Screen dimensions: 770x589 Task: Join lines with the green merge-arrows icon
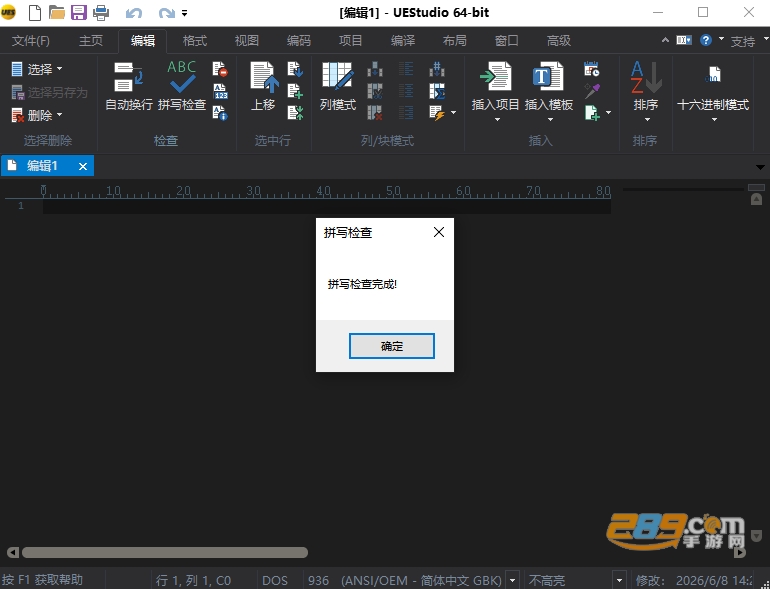295,113
